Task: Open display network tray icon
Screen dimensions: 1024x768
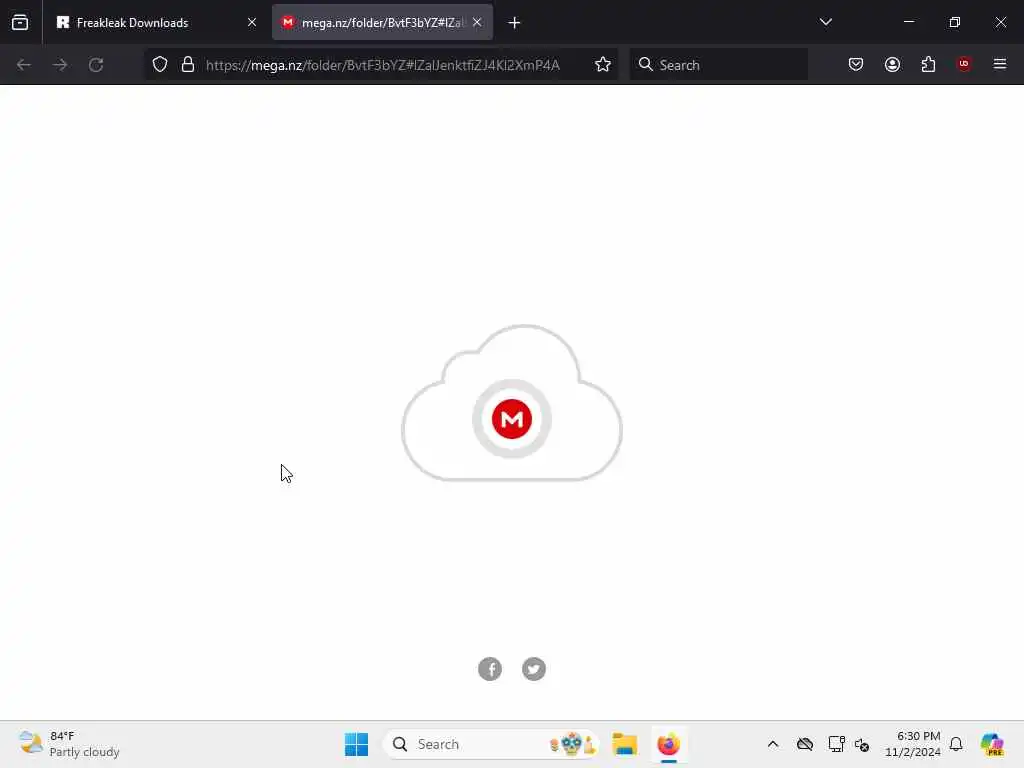Action: click(837, 744)
